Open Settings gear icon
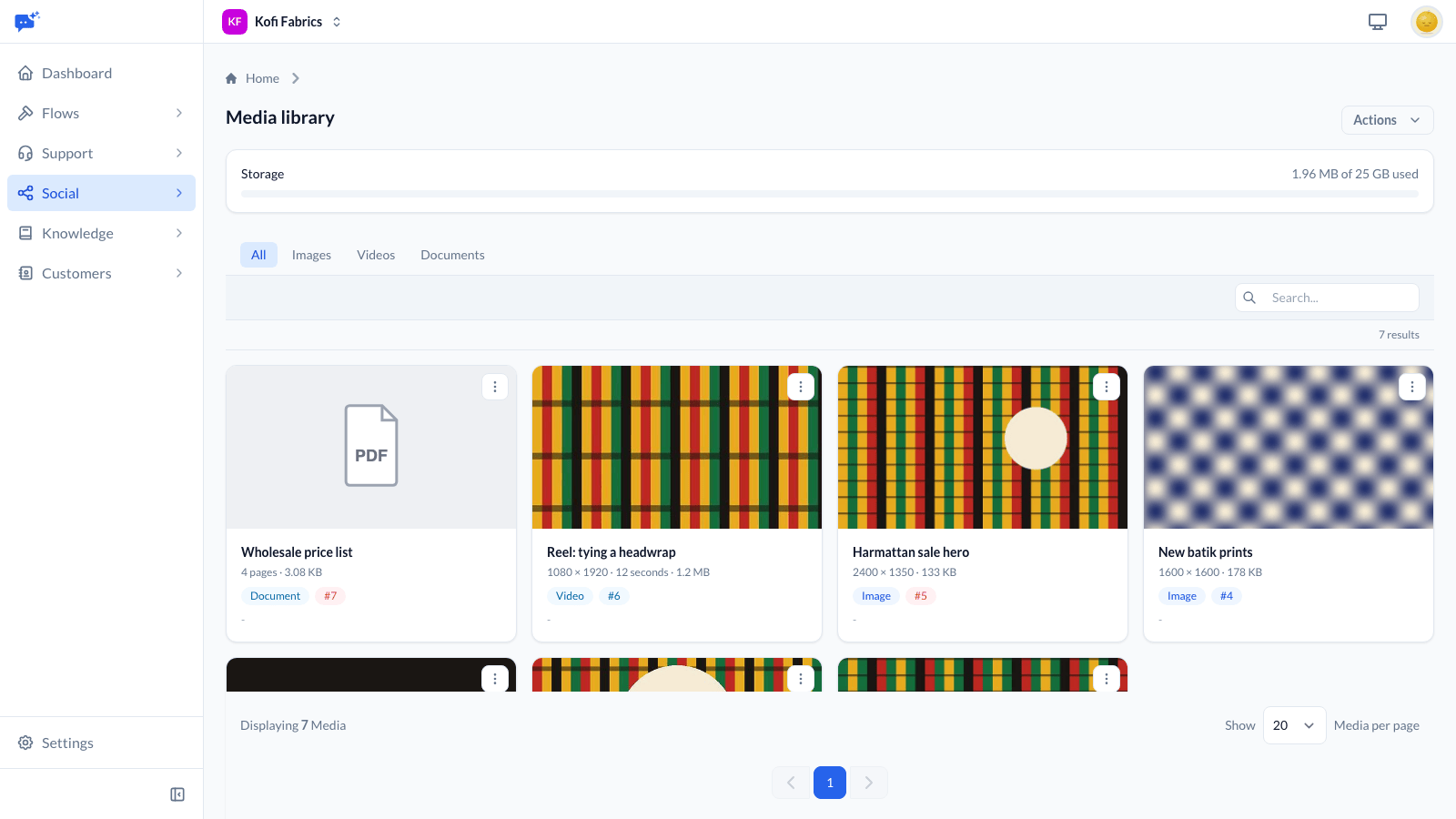The image size is (1456, 819). [x=25, y=743]
